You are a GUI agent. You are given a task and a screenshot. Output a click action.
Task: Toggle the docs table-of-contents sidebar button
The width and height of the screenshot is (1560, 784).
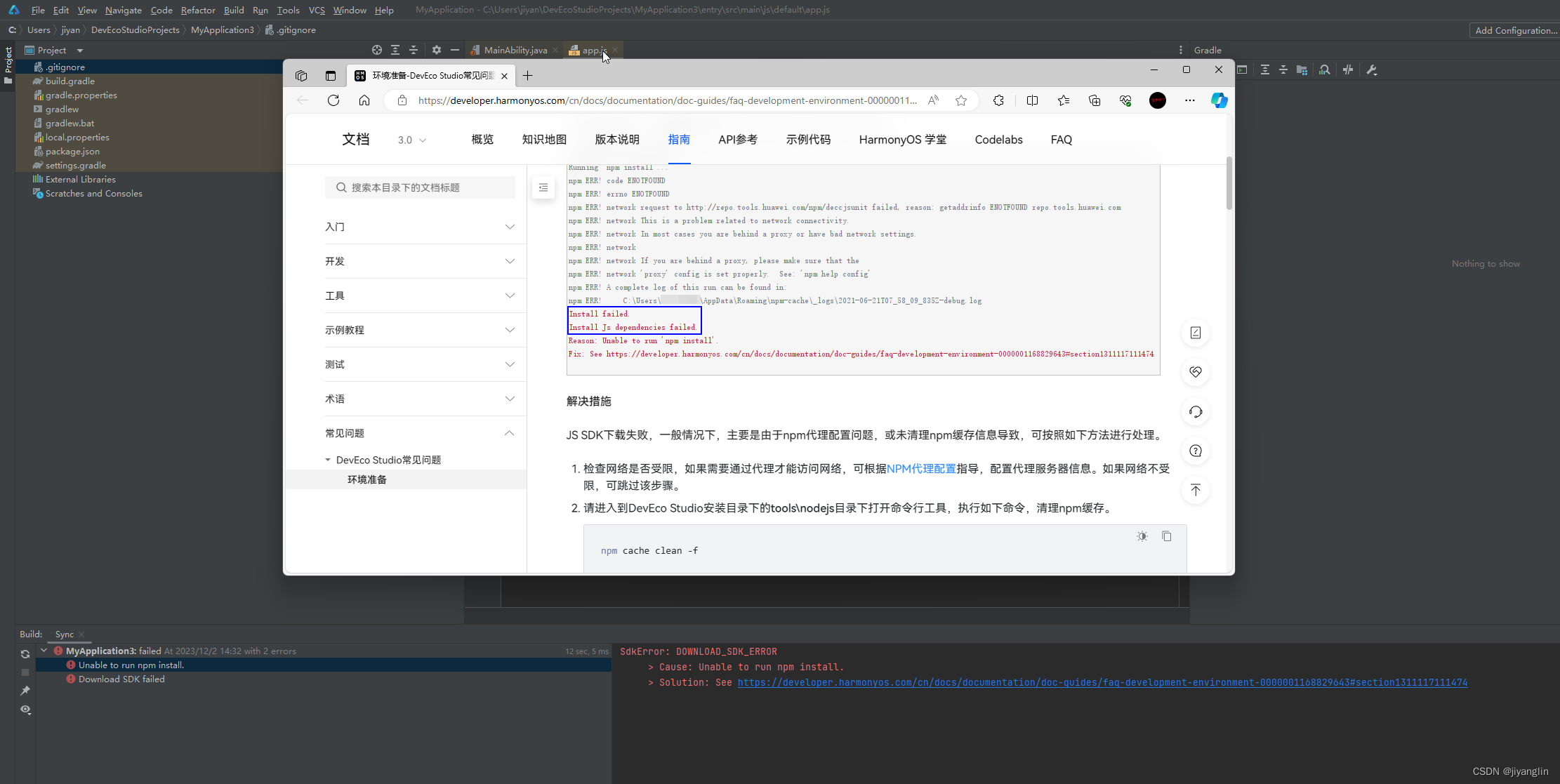pyautogui.click(x=543, y=187)
